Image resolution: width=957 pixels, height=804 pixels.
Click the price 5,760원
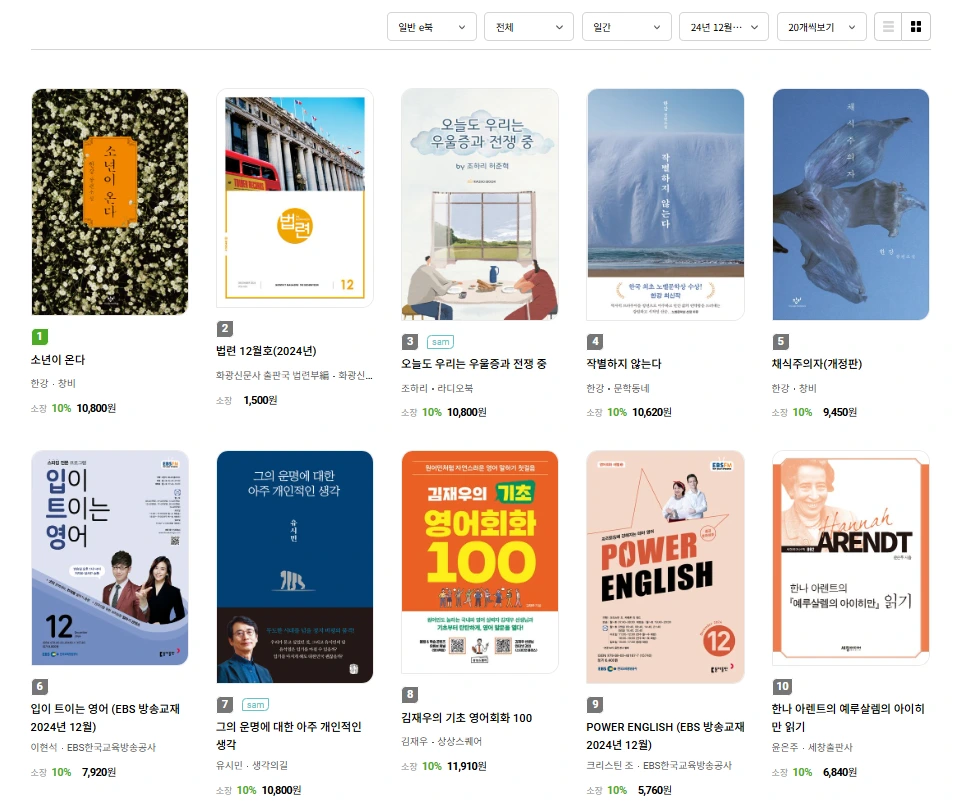[655, 790]
